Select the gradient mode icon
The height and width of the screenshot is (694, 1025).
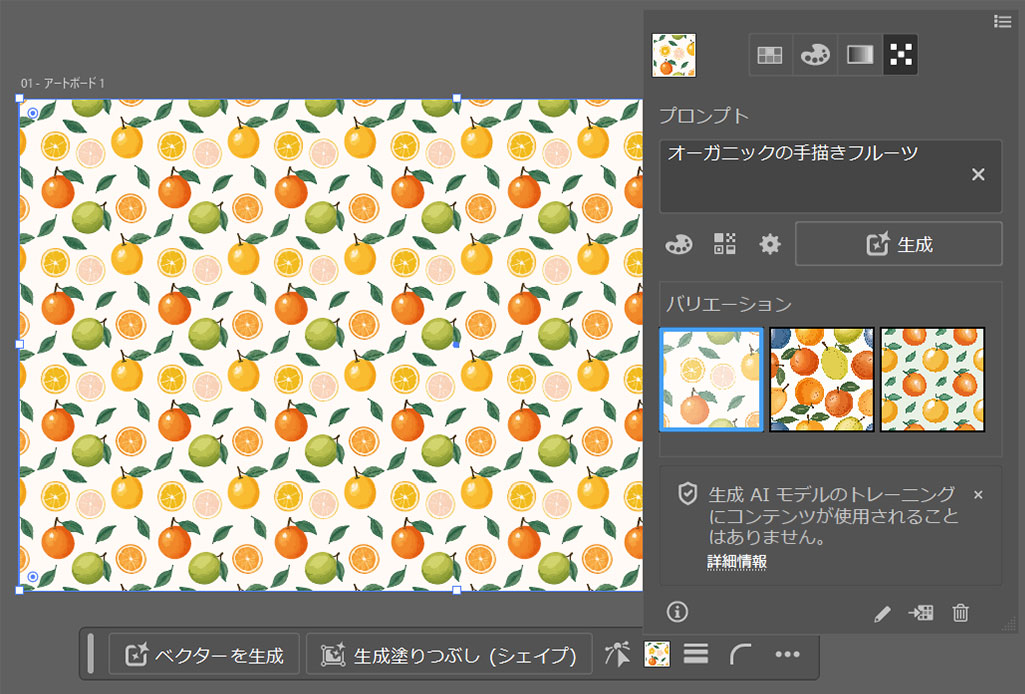click(860, 56)
